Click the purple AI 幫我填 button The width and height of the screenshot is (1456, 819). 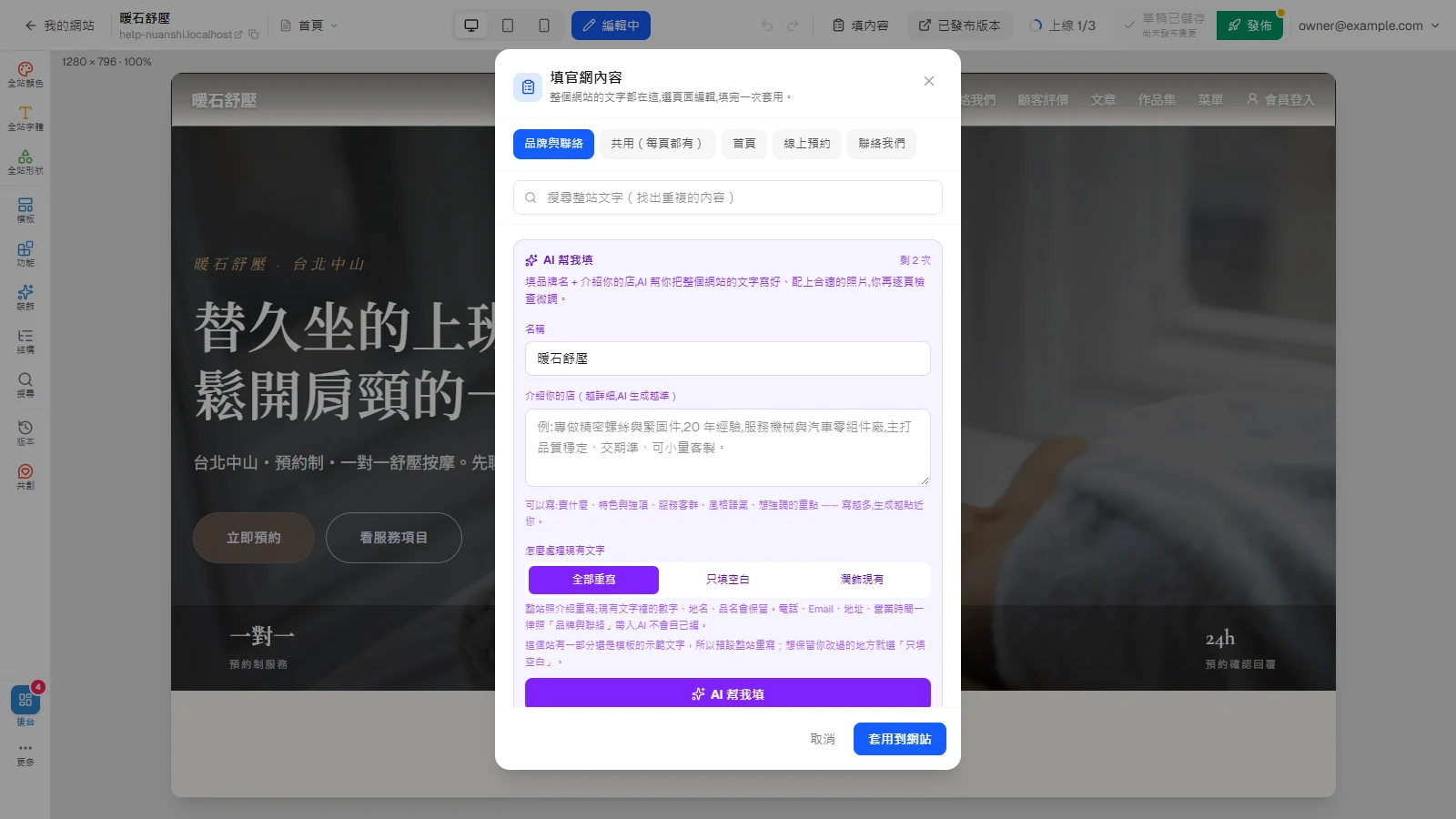728,693
